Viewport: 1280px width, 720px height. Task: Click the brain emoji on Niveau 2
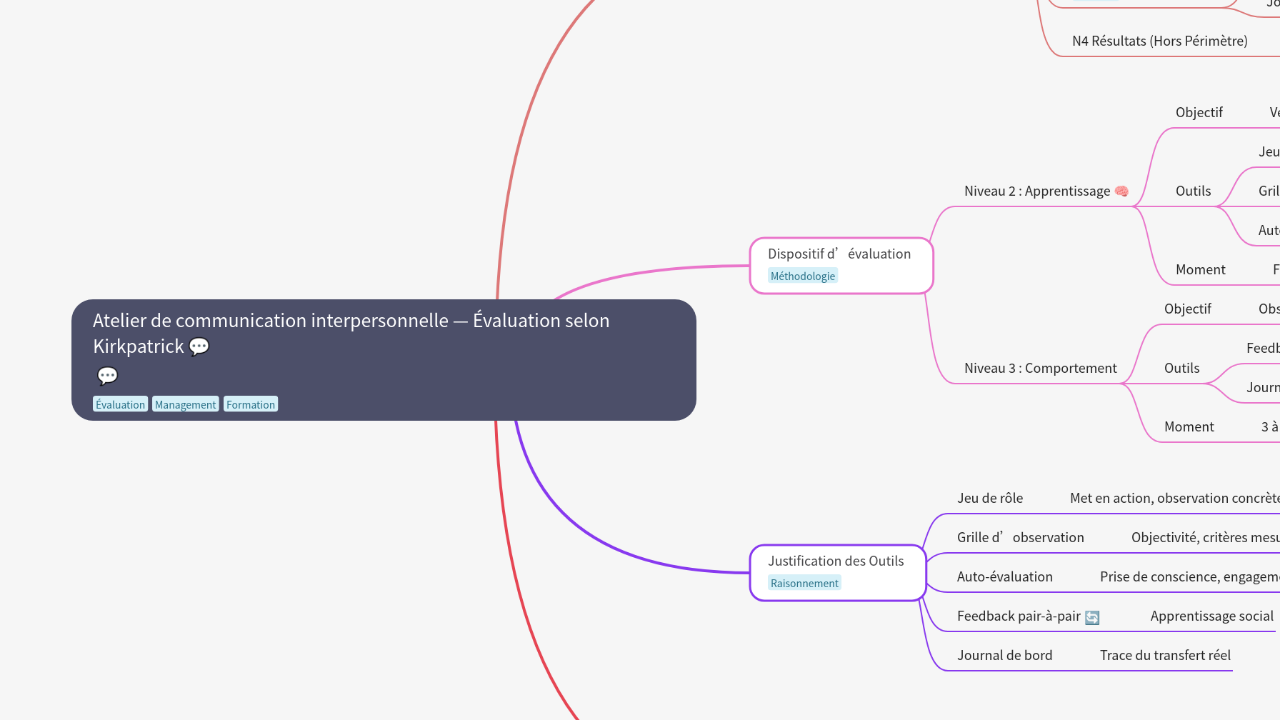(1121, 191)
